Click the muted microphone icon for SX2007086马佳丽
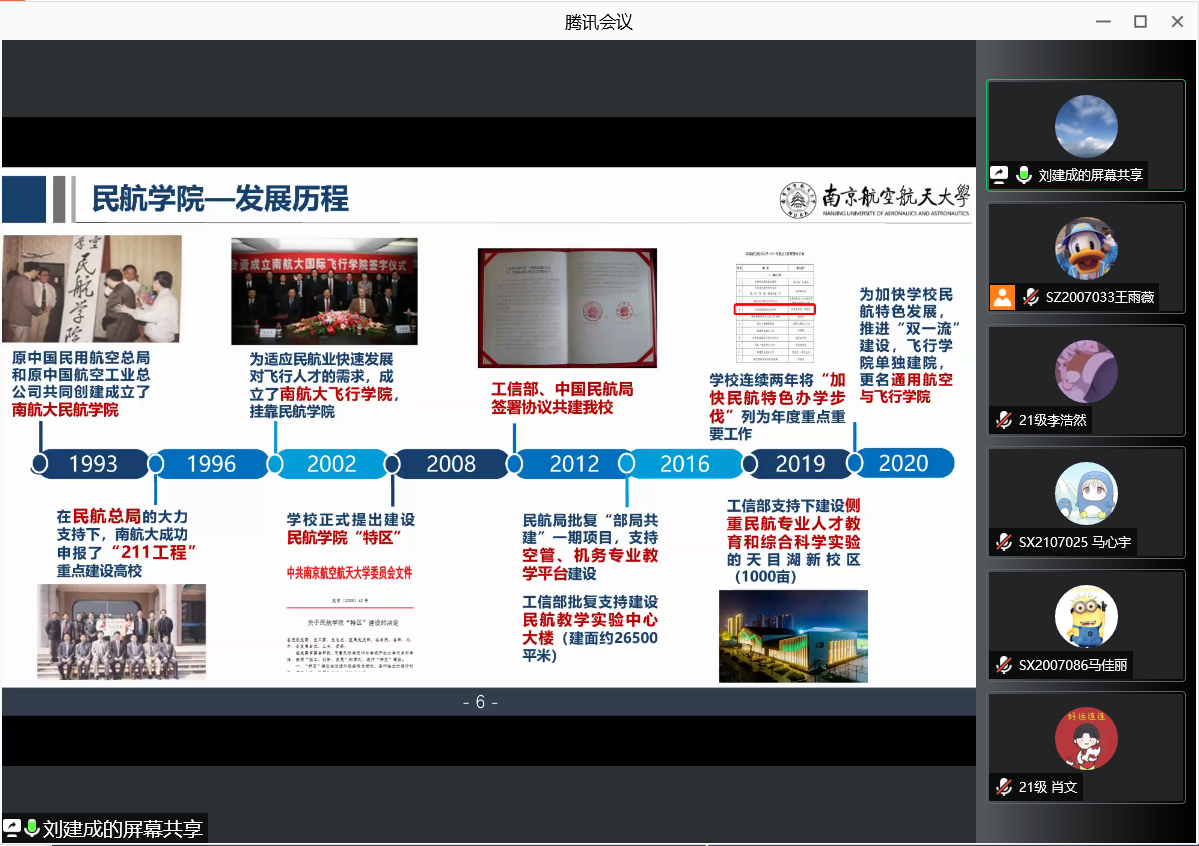Image resolution: width=1199 pixels, height=846 pixels. click(x=1003, y=665)
